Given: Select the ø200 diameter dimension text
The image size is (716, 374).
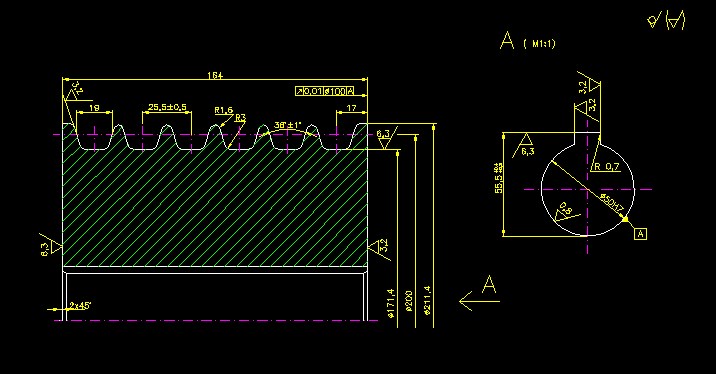Looking at the screenshot, I should [x=409, y=301].
